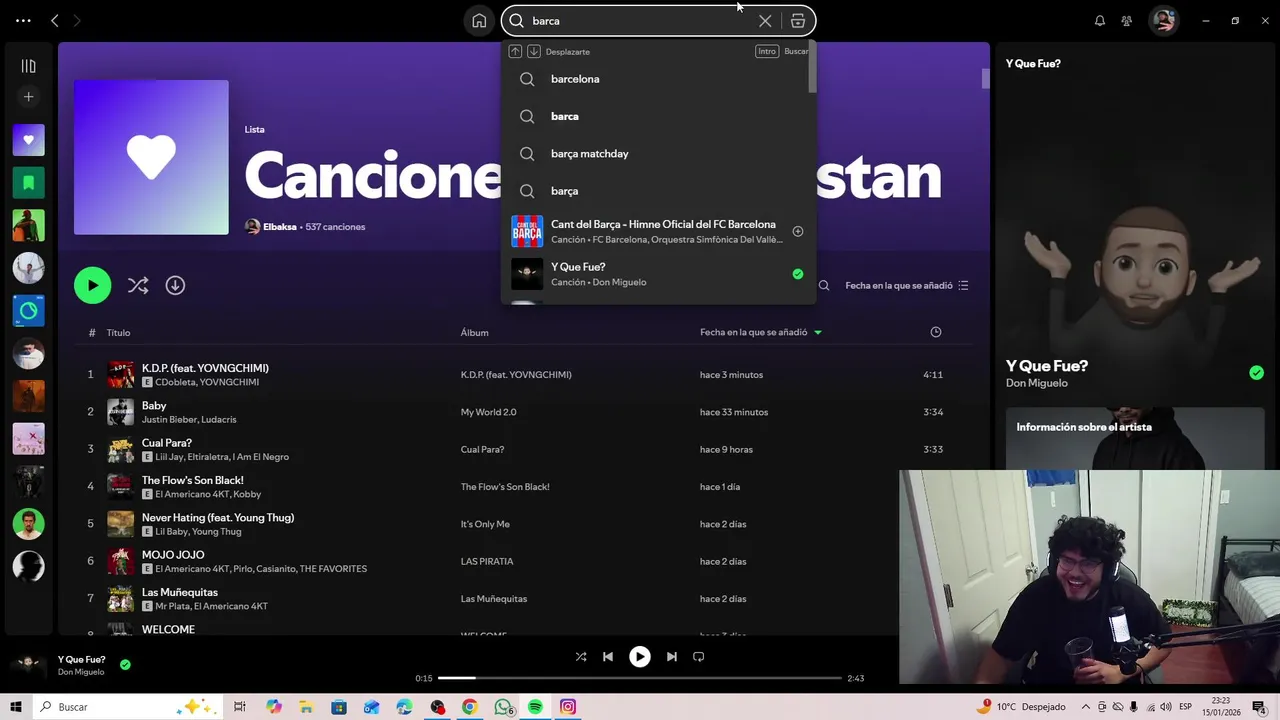Screen dimensions: 1280x720
Task: Open the user profile avatar menu
Action: [1163, 20]
